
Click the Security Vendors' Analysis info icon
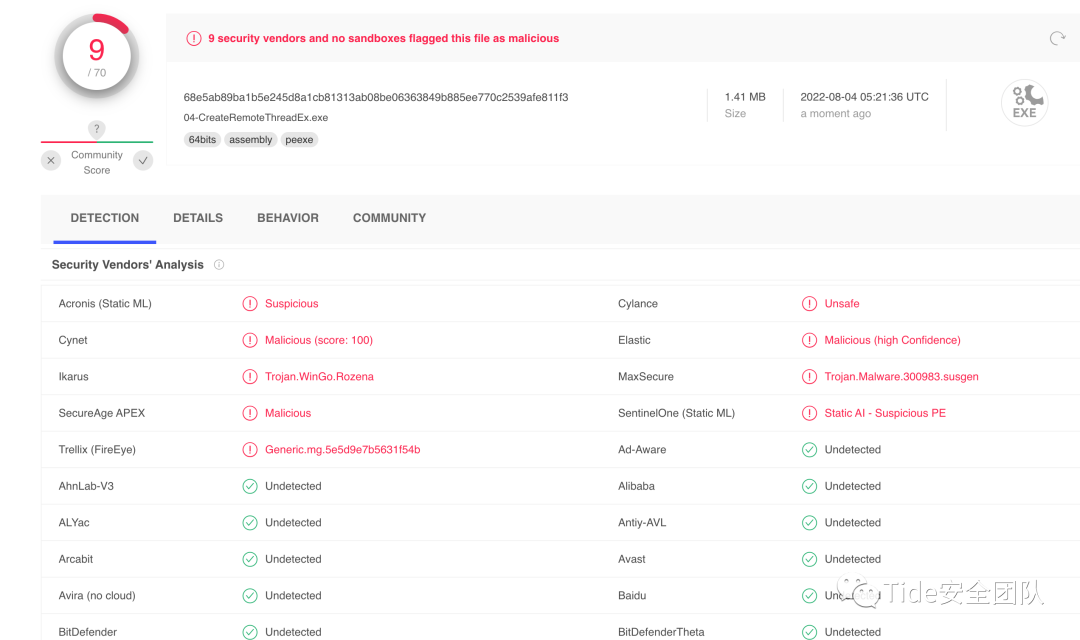(219, 265)
